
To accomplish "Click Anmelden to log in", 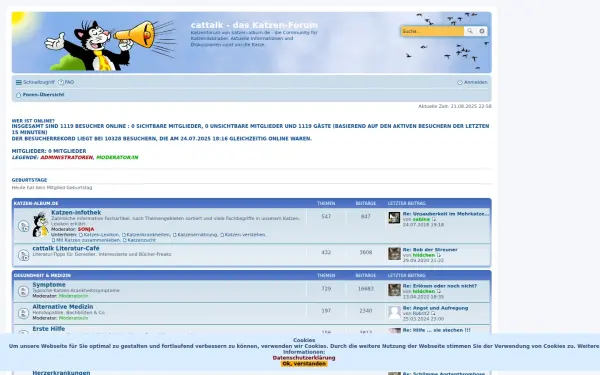I will 473,82.
